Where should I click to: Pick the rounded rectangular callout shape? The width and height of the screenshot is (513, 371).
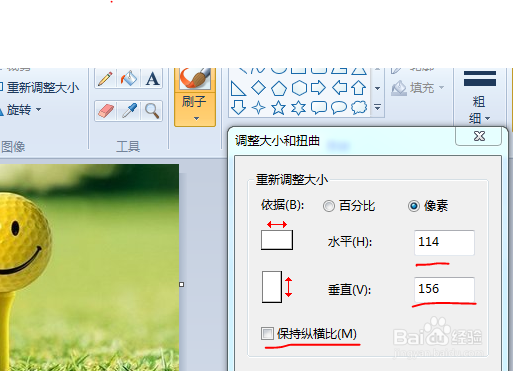pyautogui.click(x=319, y=108)
